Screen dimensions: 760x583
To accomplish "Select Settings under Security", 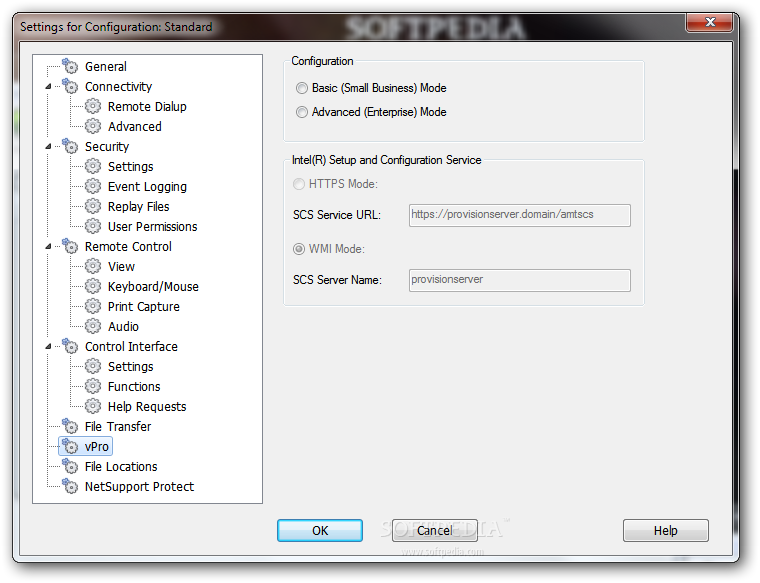I will [x=130, y=167].
